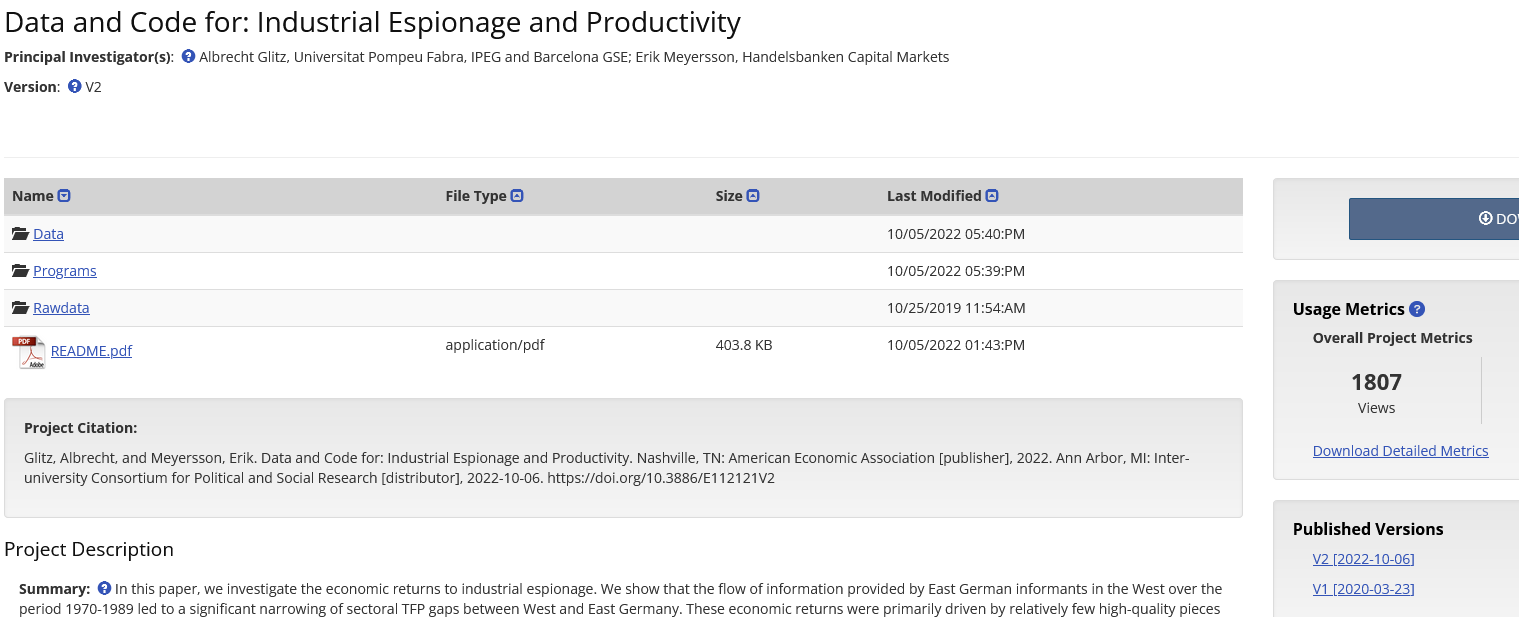Image resolution: width=1519 pixels, height=617 pixels.
Task: Open the README.pdf file
Action: (91, 351)
